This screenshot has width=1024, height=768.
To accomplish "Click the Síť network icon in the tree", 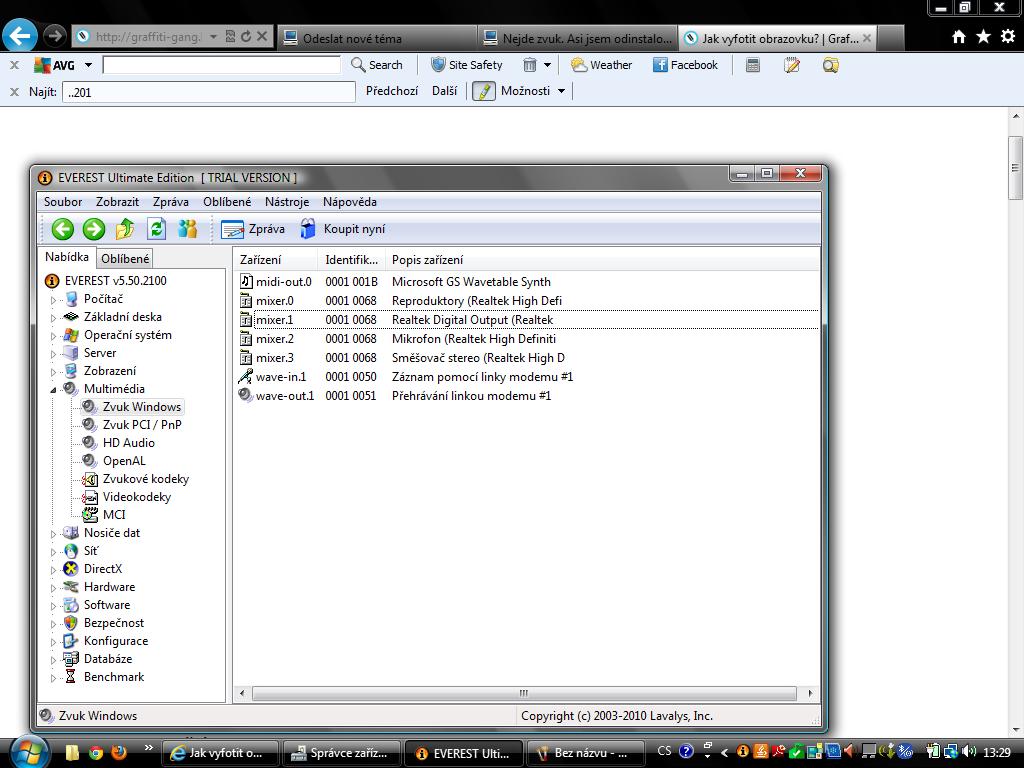I will point(71,551).
